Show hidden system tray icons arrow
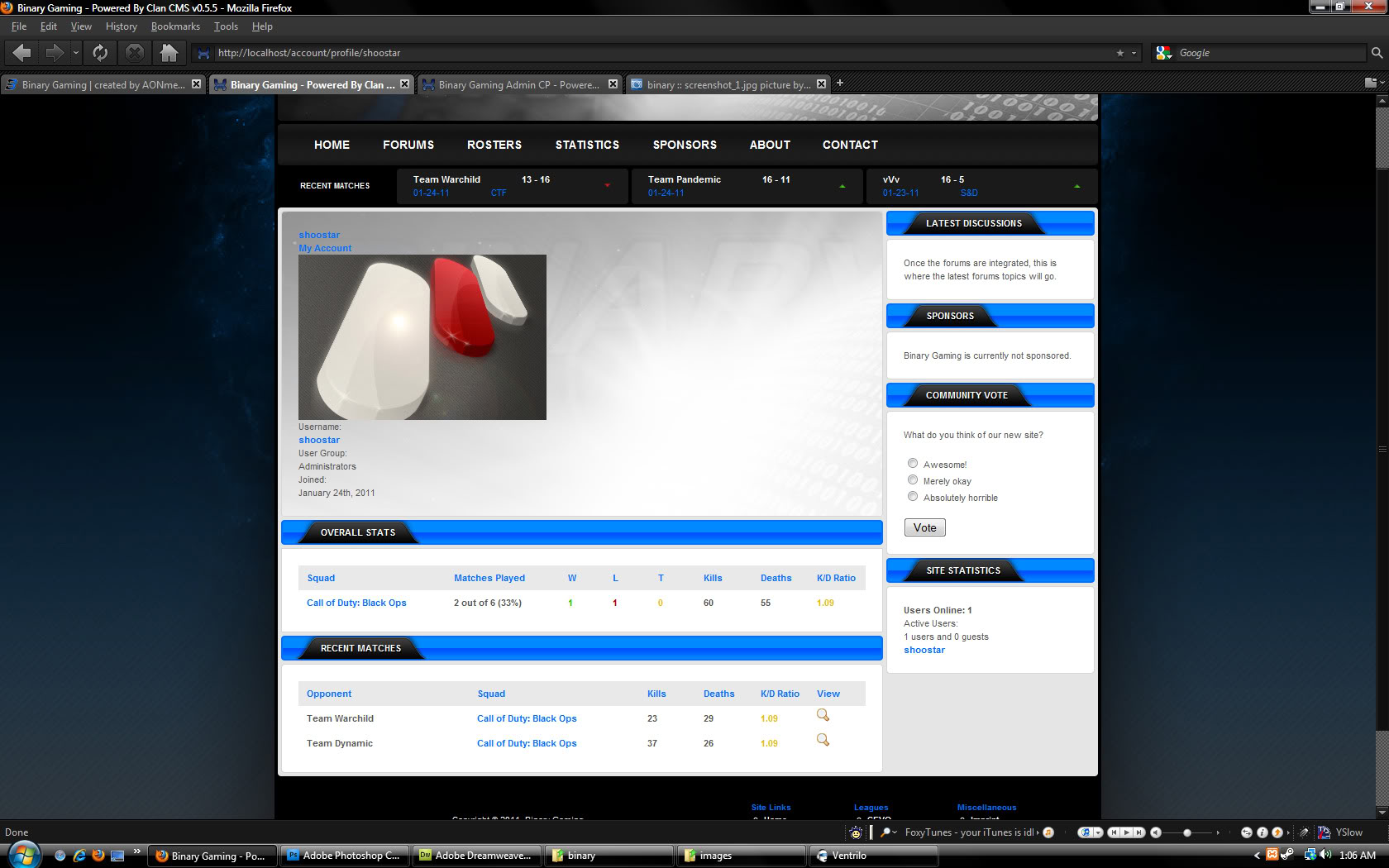 click(1257, 856)
